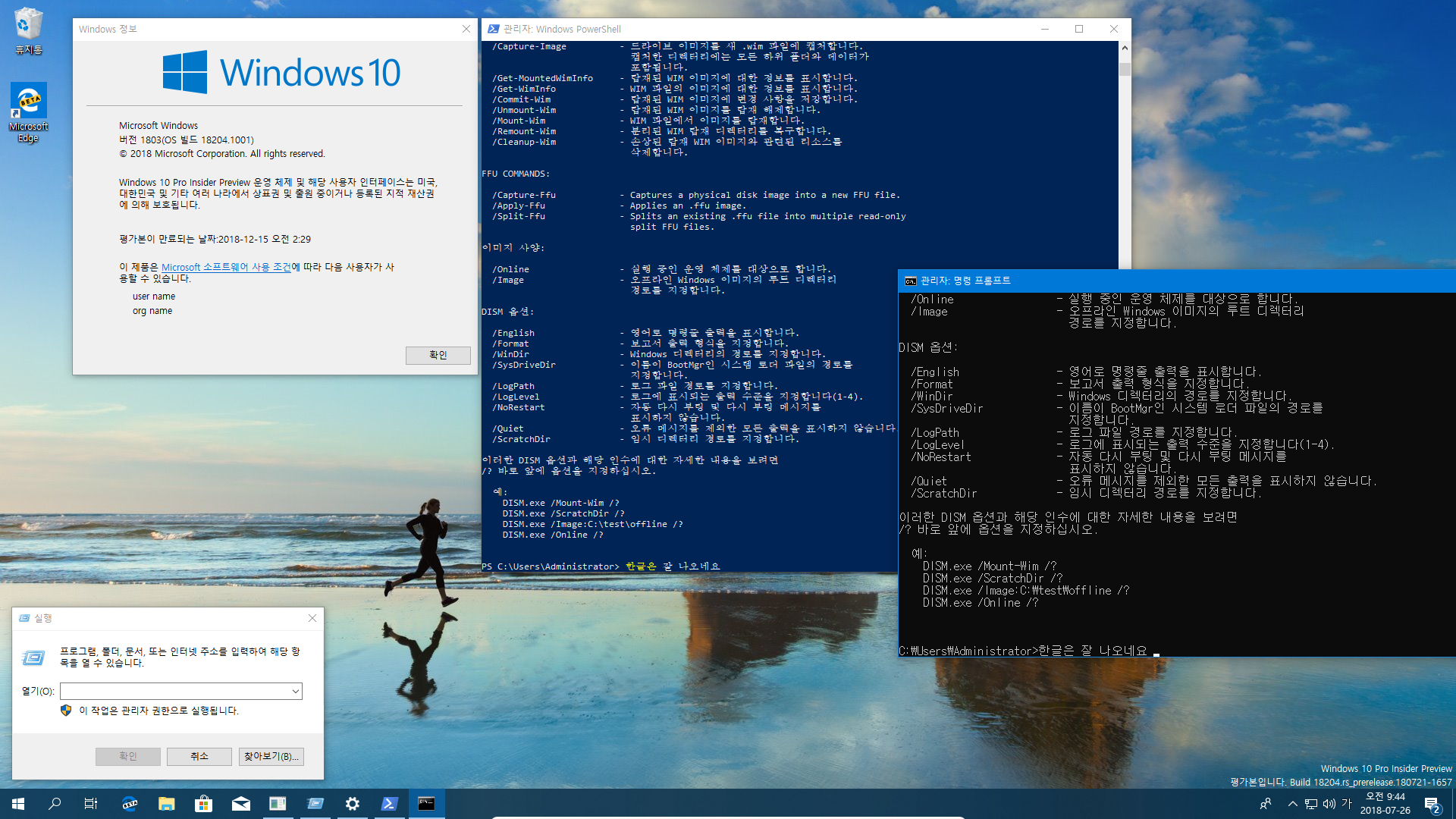
Task: Close the Windows 정보 dialog
Action: pyautogui.click(x=466, y=29)
